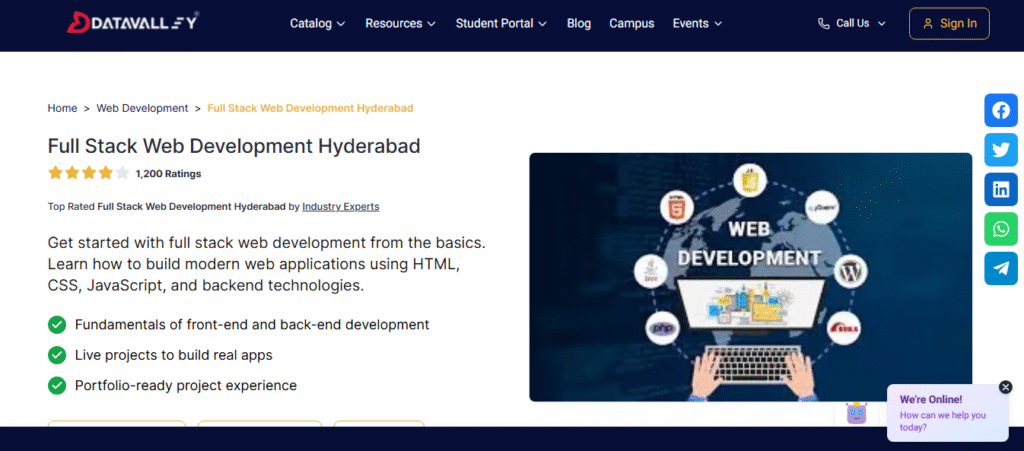Follow the Industry Experts link
Image resolution: width=1024 pixels, height=451 pixels.
pos(340,206)
